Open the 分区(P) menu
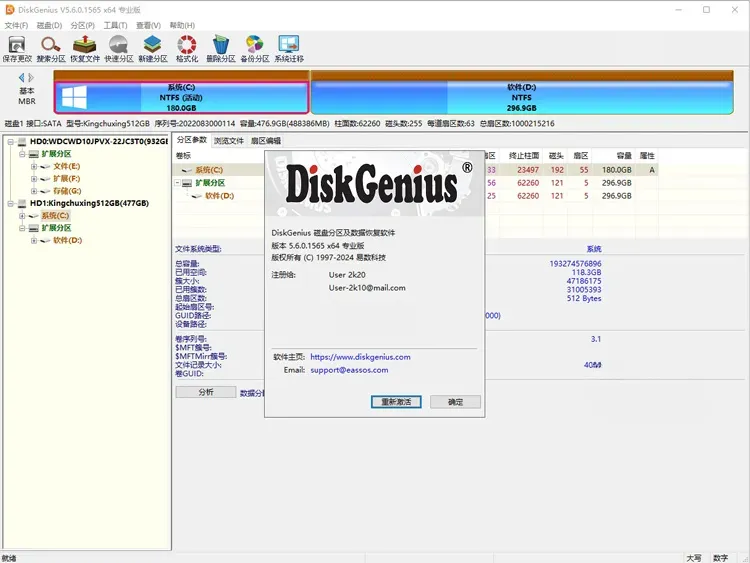Screen dimensions: 750x563 (82, 25)
